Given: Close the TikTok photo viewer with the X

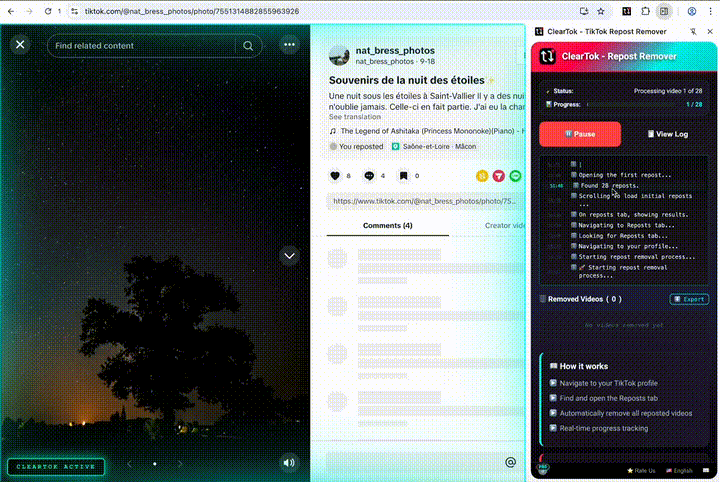Looking at the screenshot, I should pyautogui.click(x=20, y=45).
